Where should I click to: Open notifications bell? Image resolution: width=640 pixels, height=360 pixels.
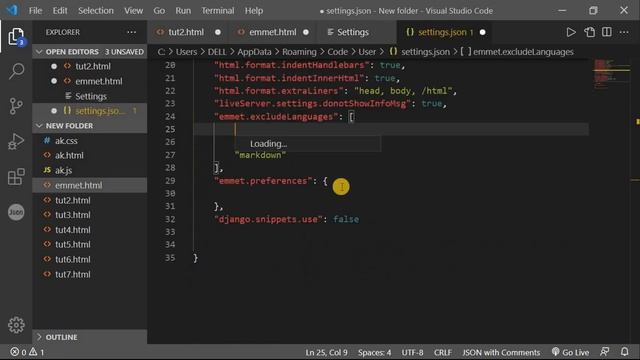tap(624, 351)
